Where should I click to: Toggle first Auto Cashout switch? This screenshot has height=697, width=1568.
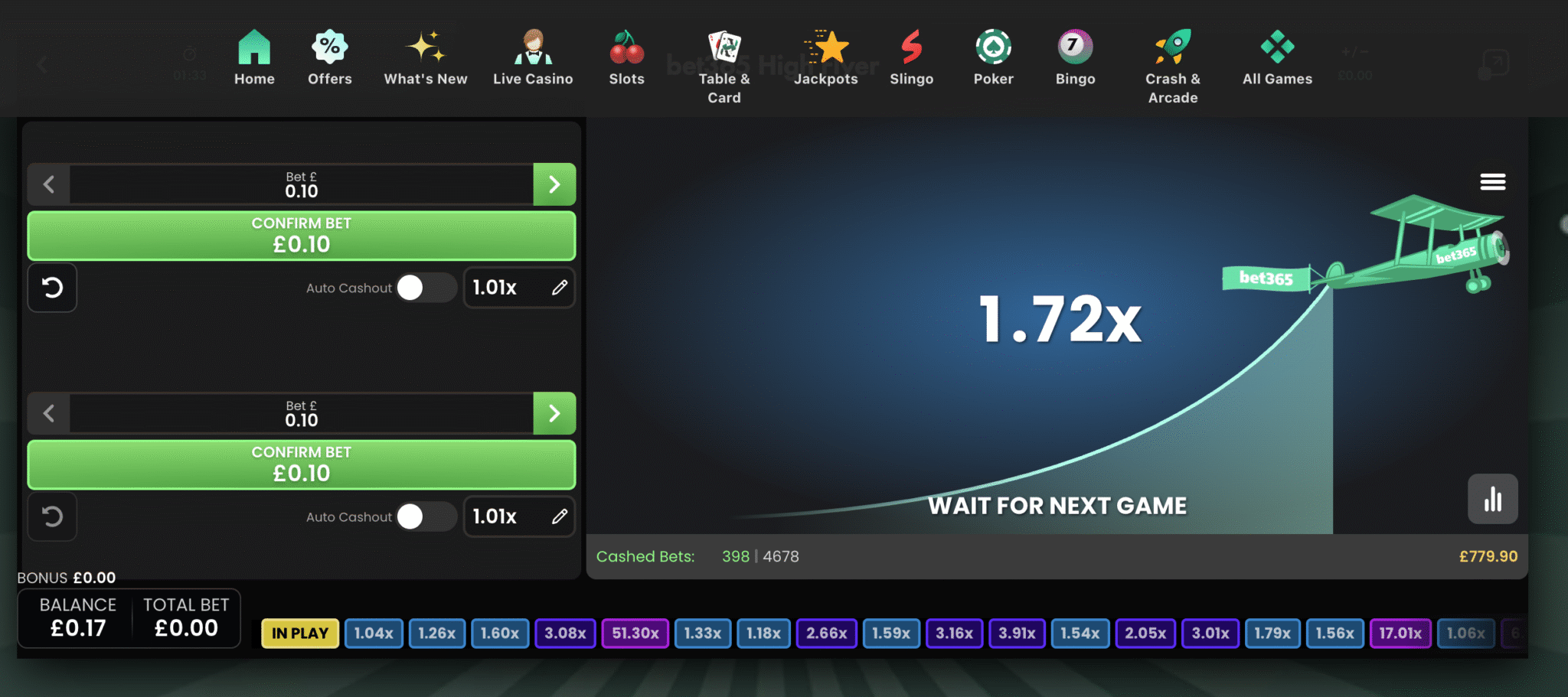tap(426, 288)
